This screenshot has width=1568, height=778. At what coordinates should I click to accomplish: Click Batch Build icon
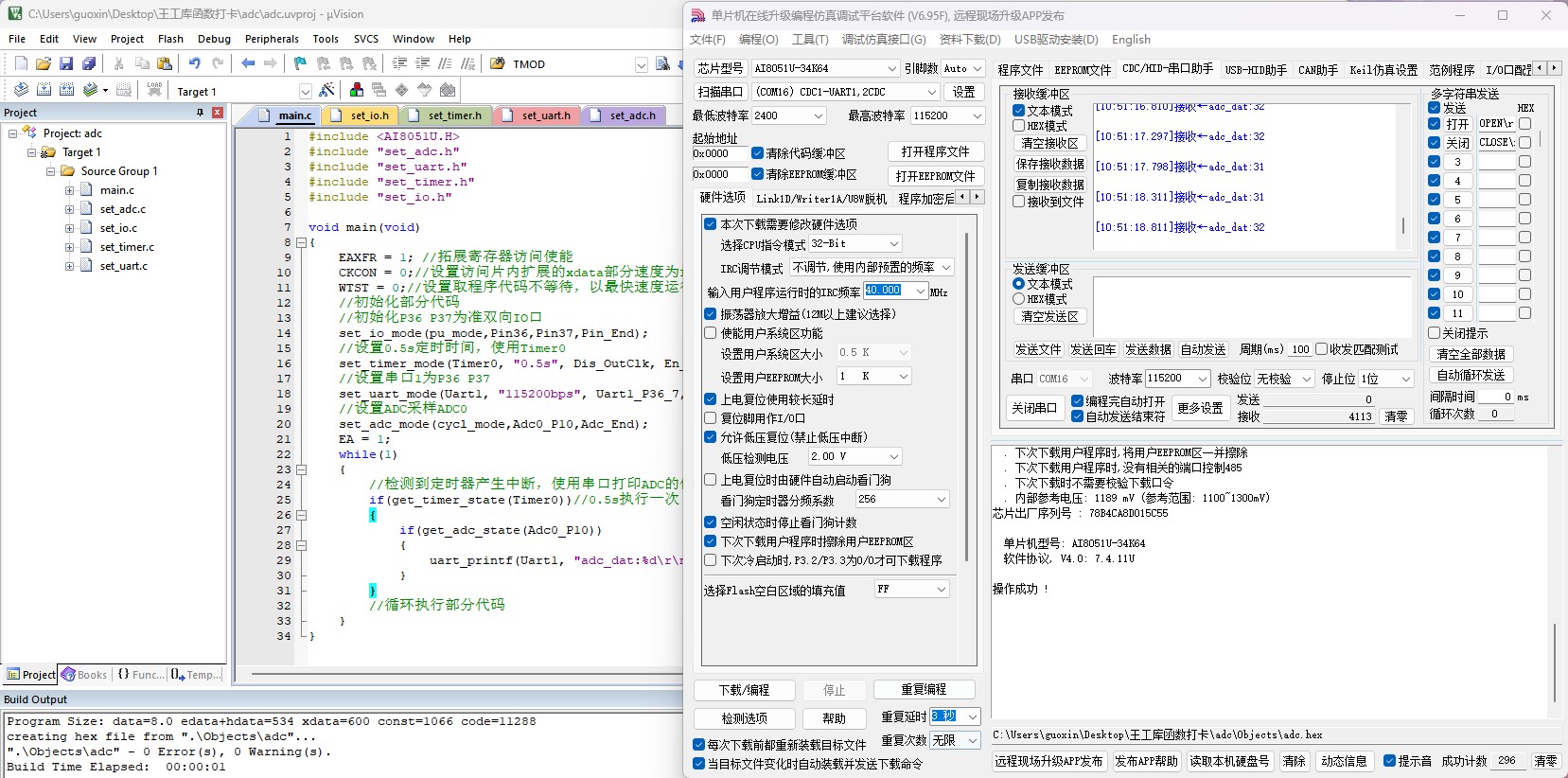point(91,90)
